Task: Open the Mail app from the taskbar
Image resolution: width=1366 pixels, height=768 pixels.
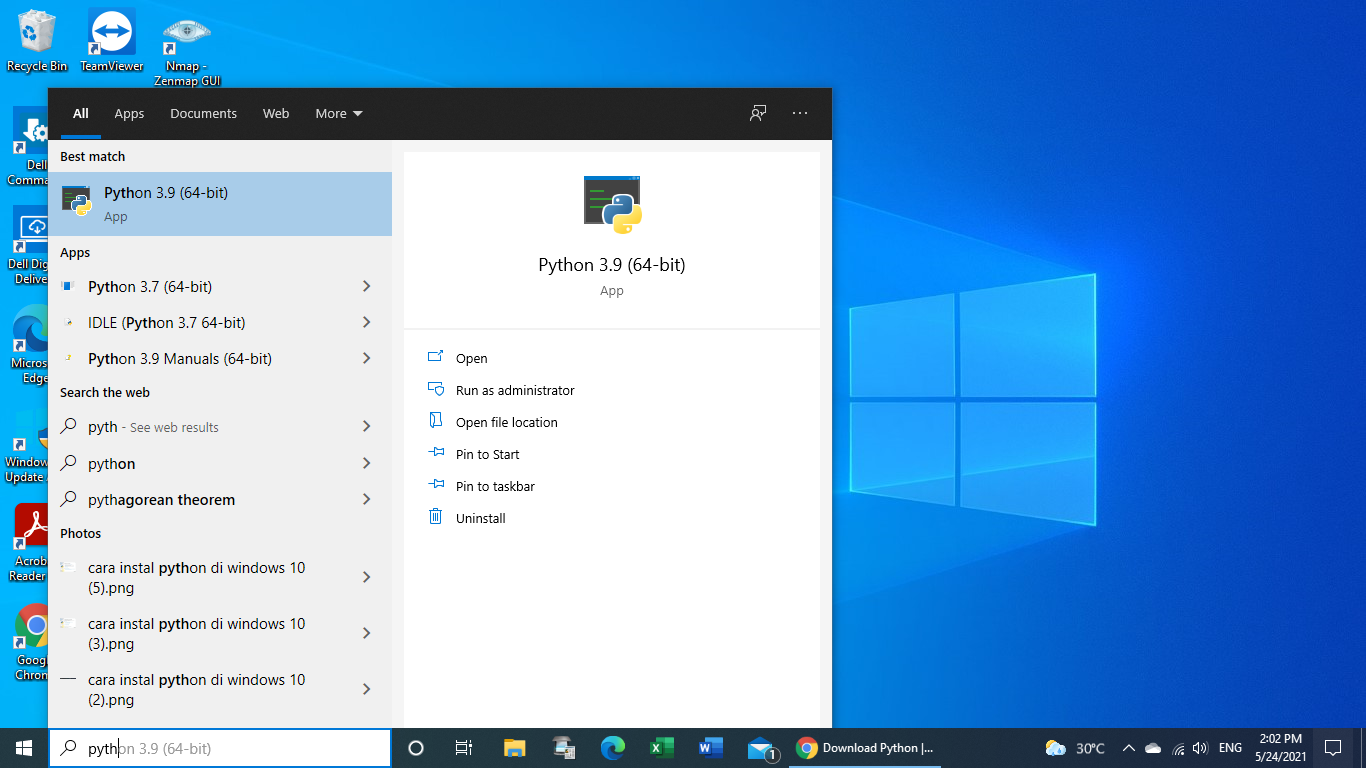Action: (760, 747)
